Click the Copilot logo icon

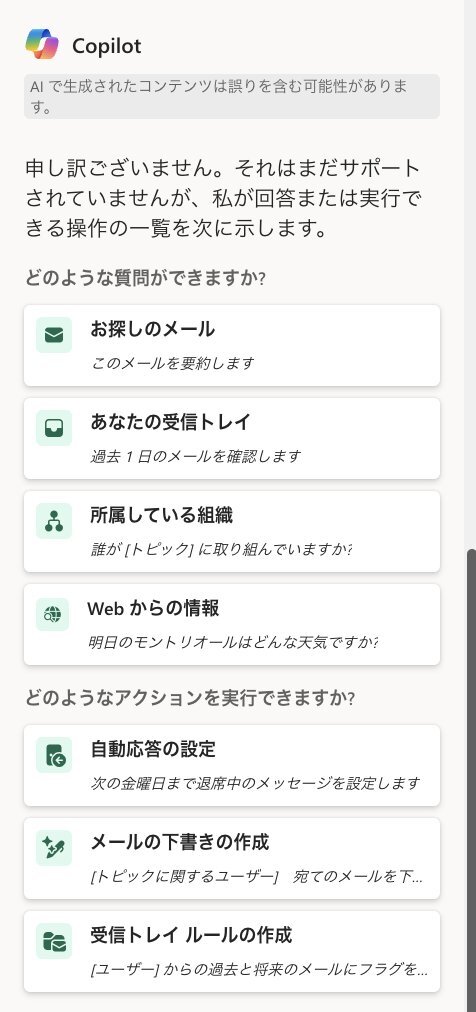(42, 45)
